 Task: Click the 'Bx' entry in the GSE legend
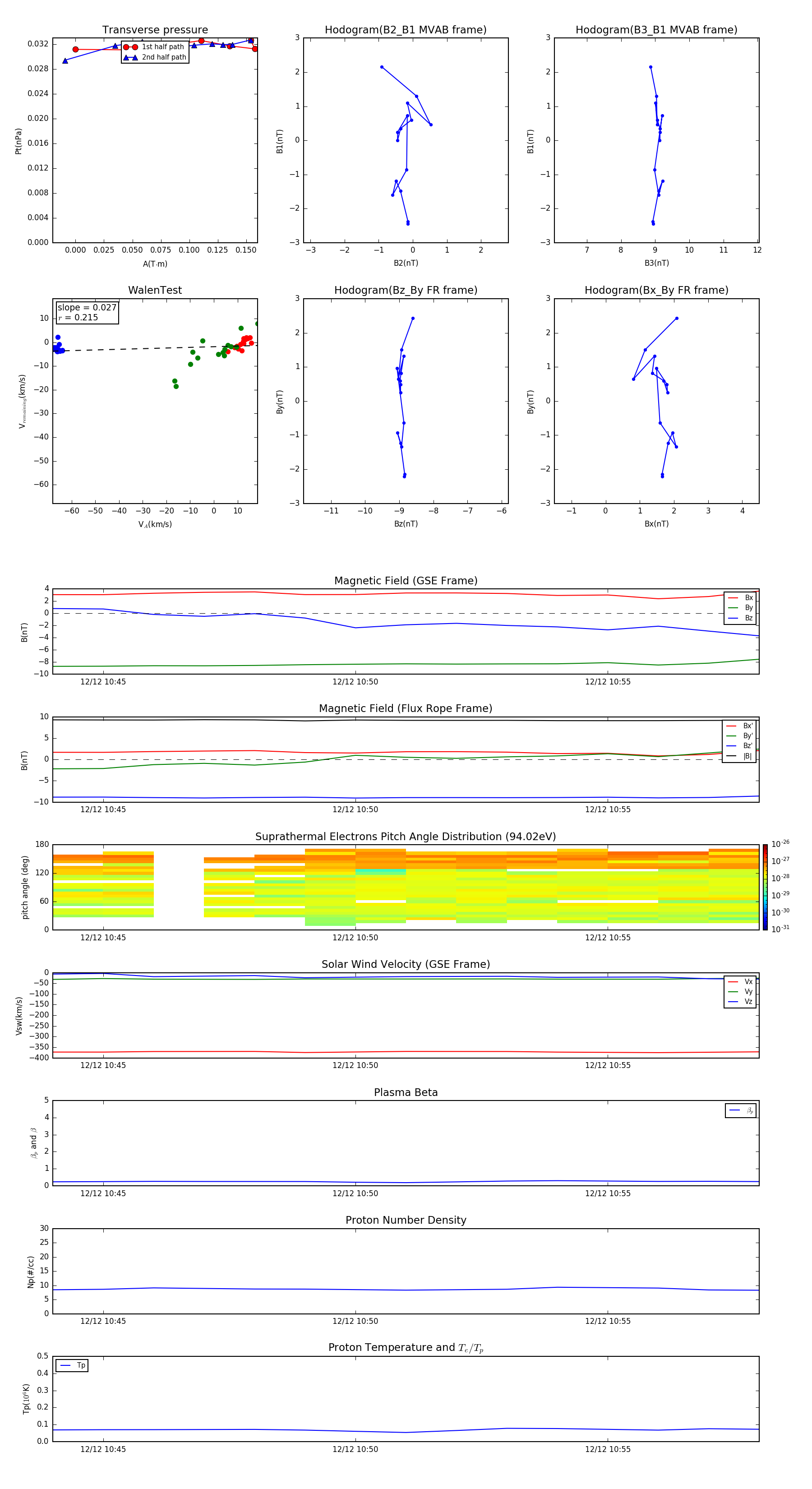coord(740,598)
